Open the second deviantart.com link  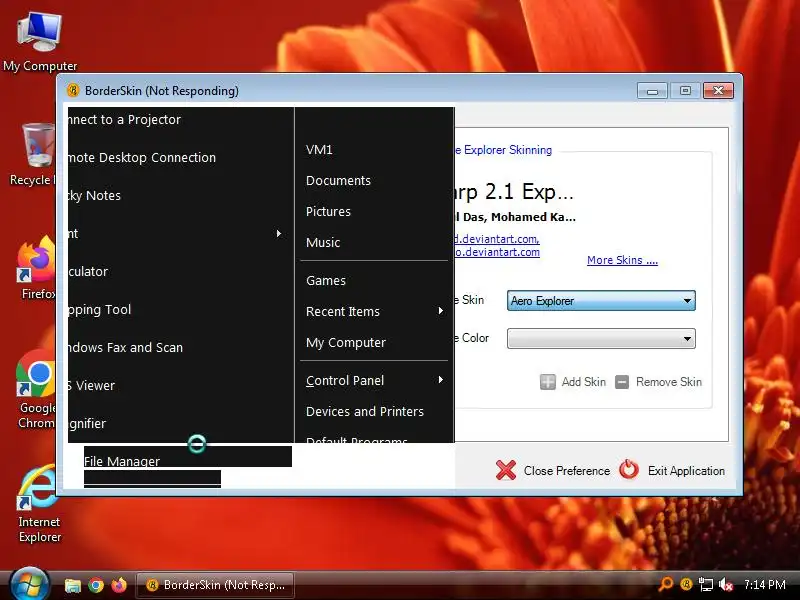click(497, 252)
